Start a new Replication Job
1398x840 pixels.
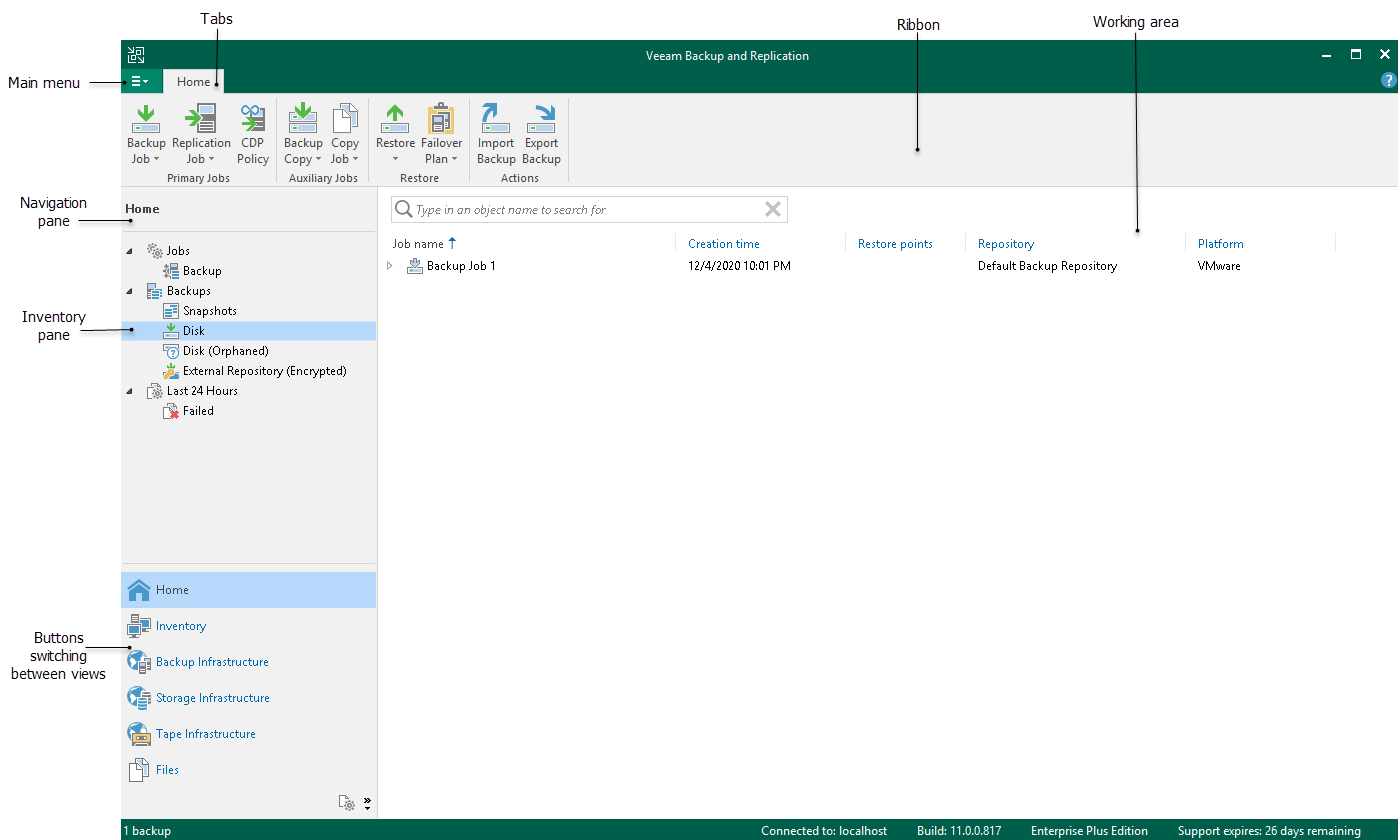pyautogui.click(x=201, y=133)
